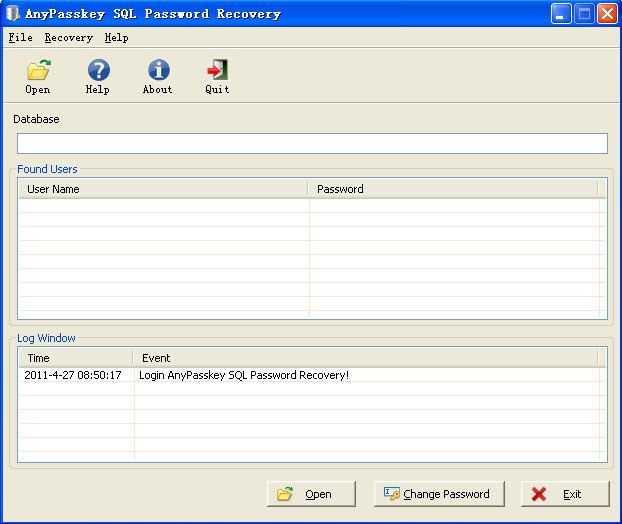Select the 2011-4-27 08:50:17 log time cell

(73, 375)
